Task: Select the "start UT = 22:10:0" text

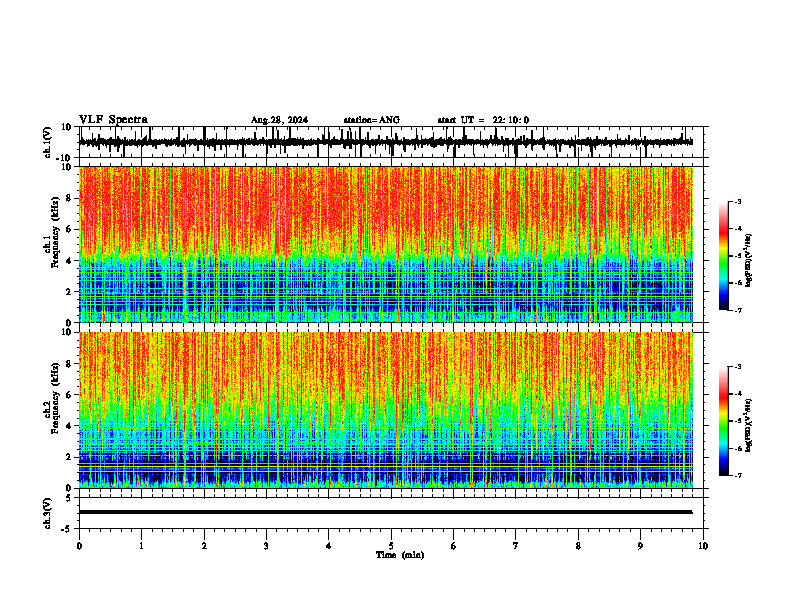Action: point(483,120)
